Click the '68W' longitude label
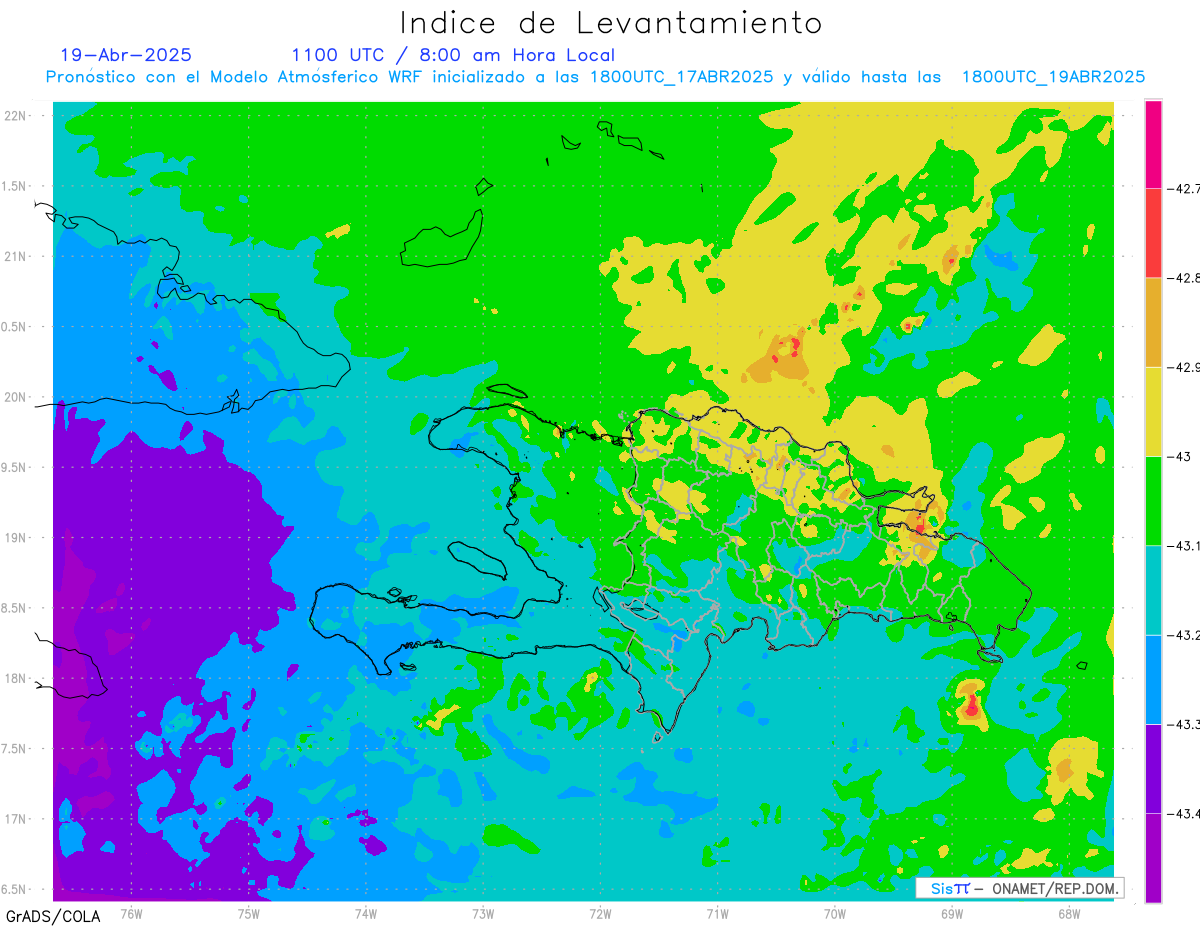Image resolution: width=1200 pixels, height=927 pixels. click(x=1068, y=914)
